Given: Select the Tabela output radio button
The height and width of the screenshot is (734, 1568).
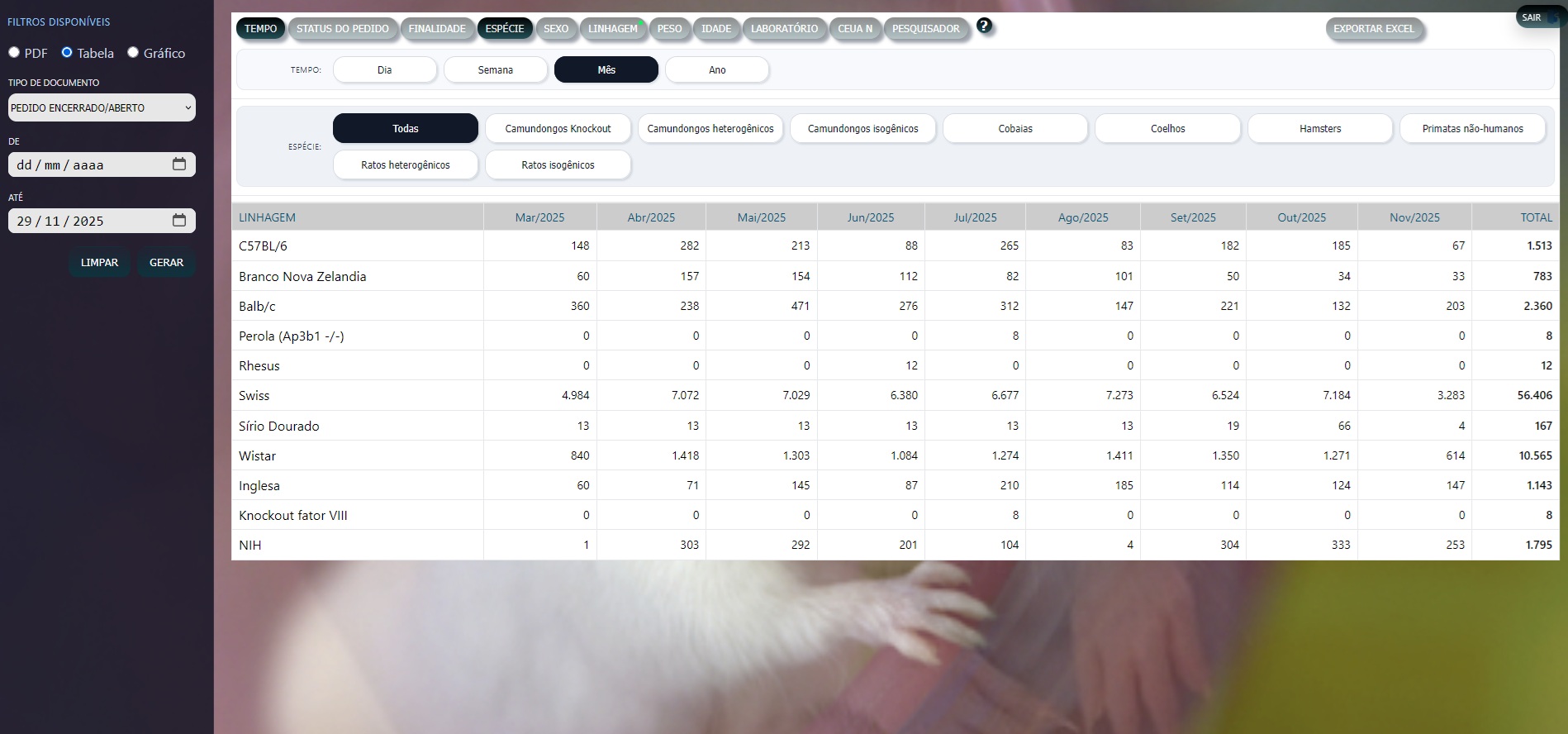Looking at the screenshot, I should (67, 53).
